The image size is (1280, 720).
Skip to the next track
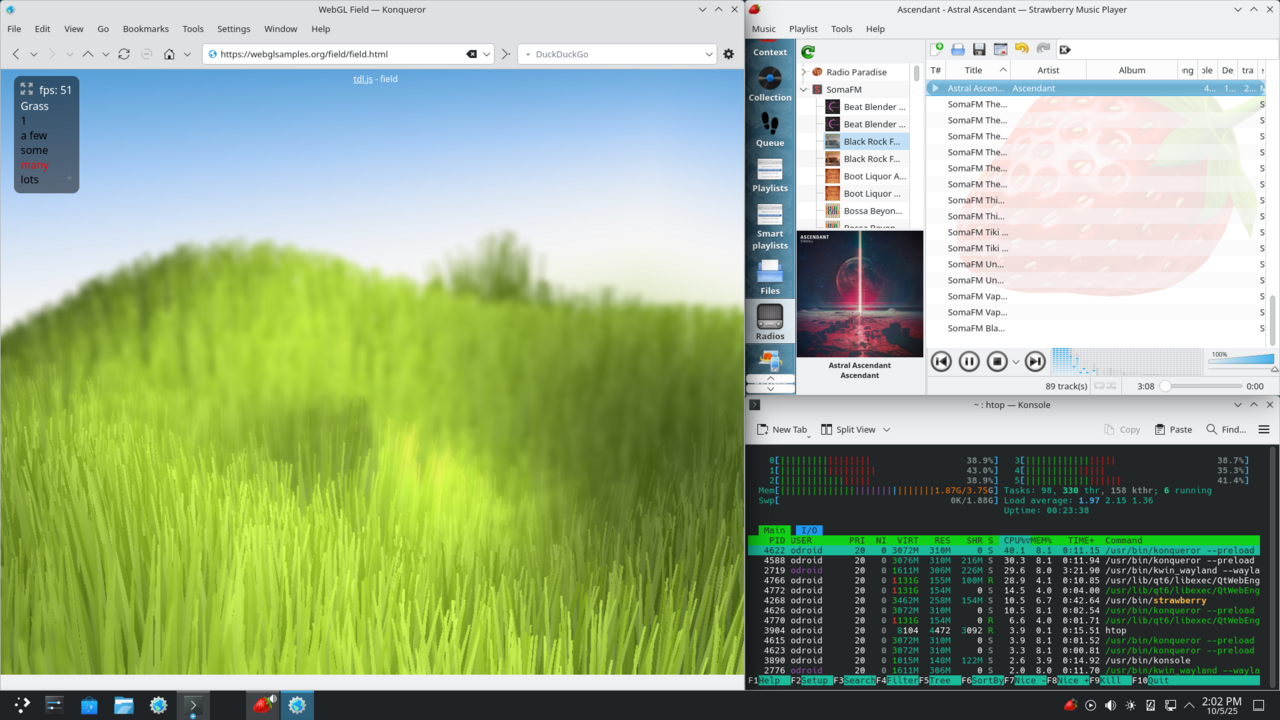click(1035, 362)
